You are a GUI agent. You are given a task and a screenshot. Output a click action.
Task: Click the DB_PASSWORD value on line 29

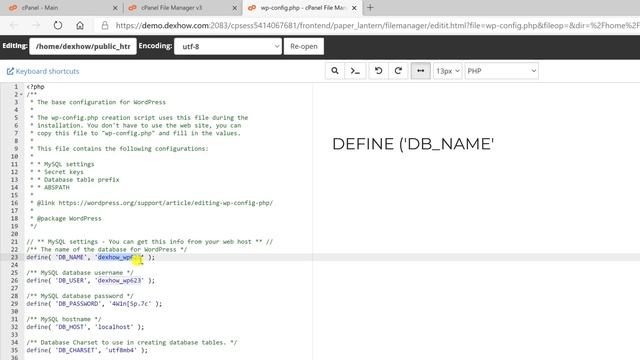pos(130,304)
